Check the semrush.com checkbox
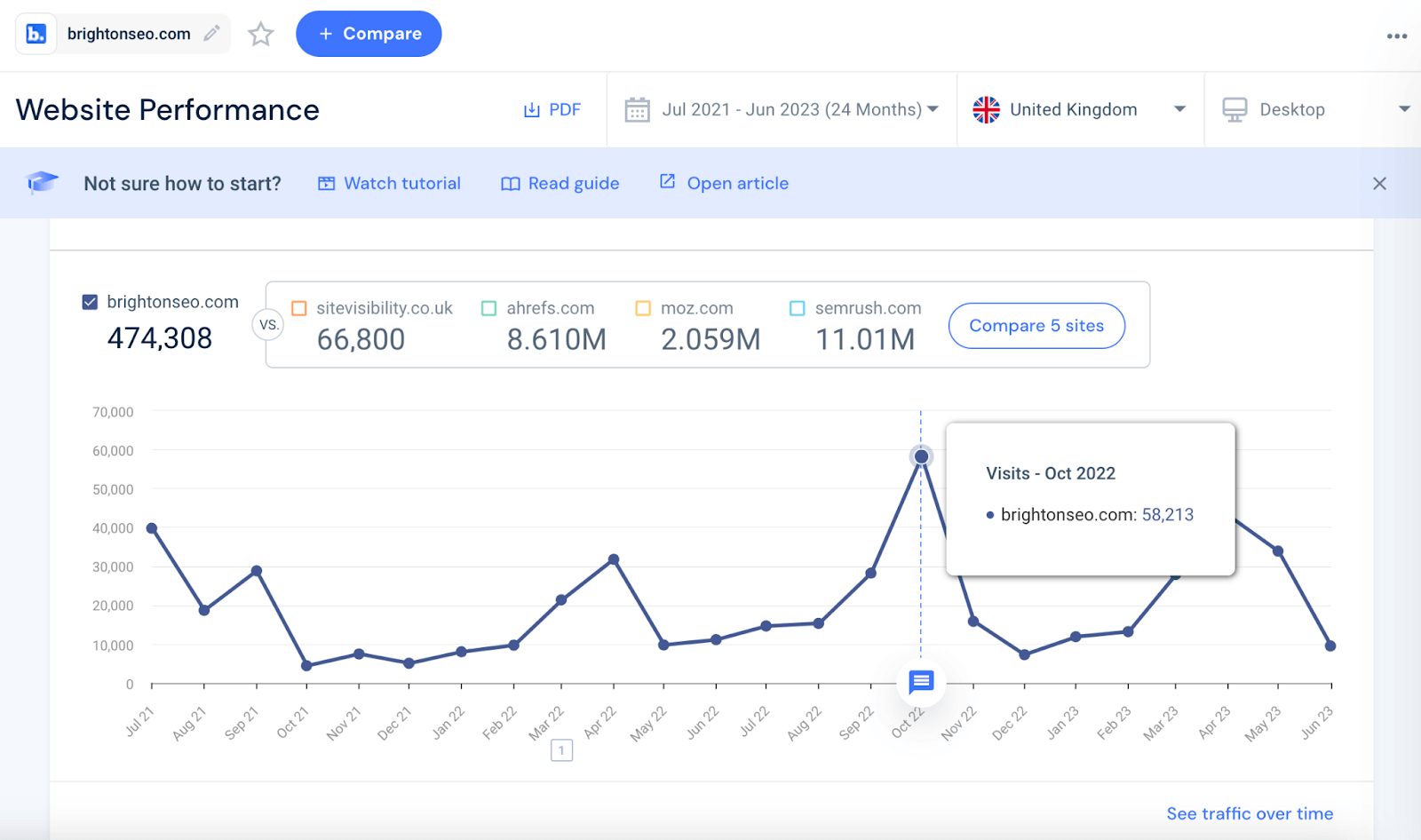 tap(798, 308)
